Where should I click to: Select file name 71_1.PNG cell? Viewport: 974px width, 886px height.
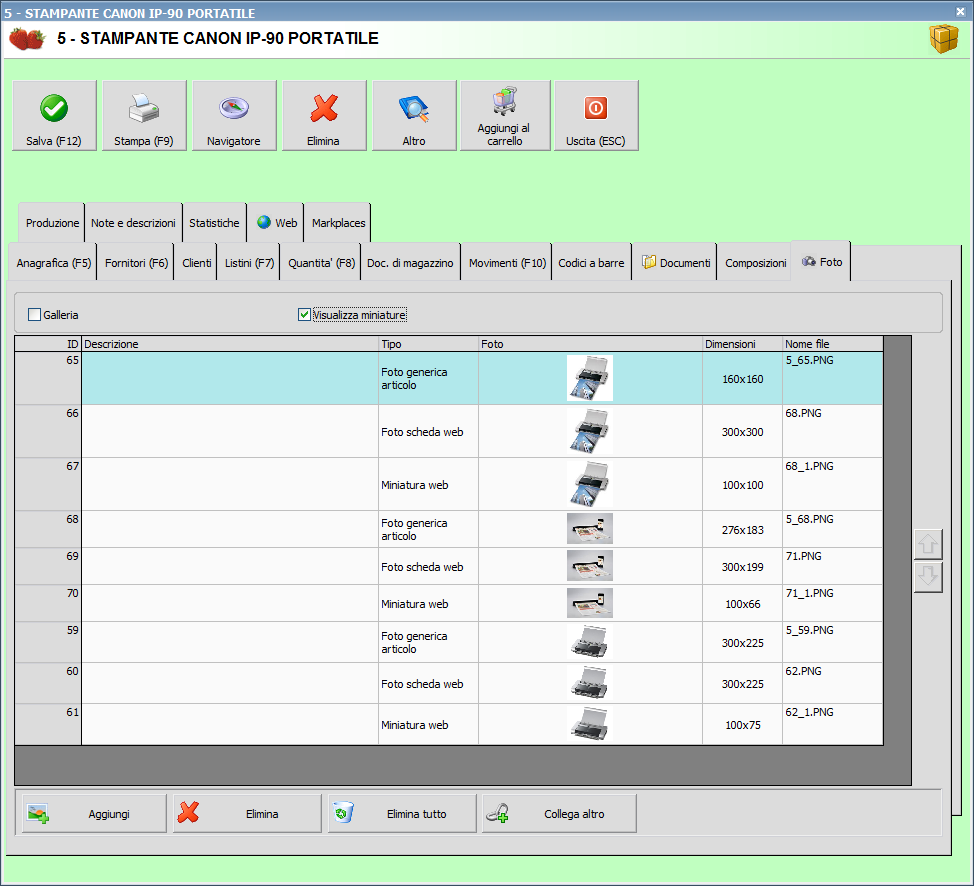pyautogui.click(x=832, y=603)
